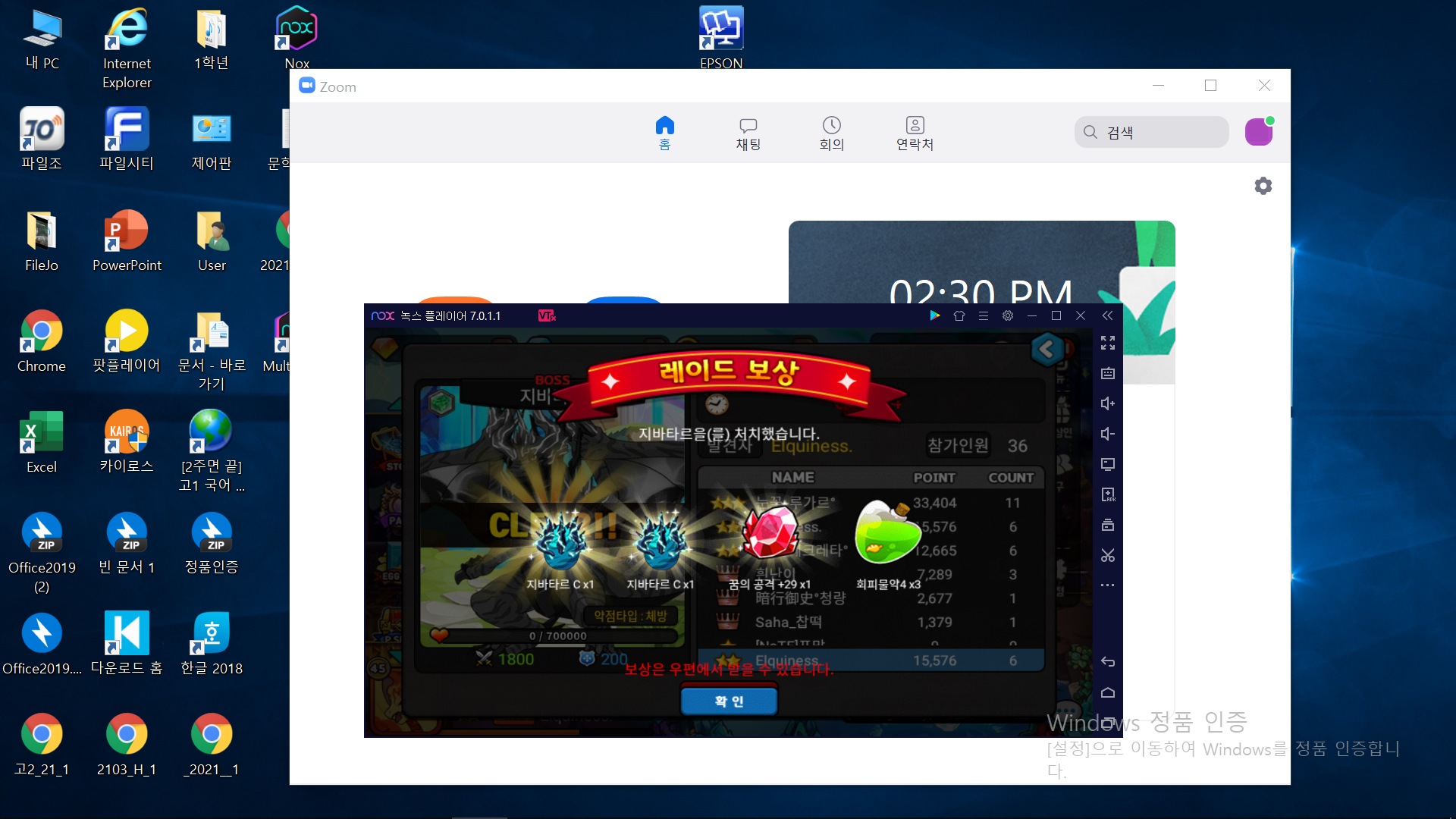
Task: Expand more Nox sidebar tools (three dots)
Action: 1108,585
